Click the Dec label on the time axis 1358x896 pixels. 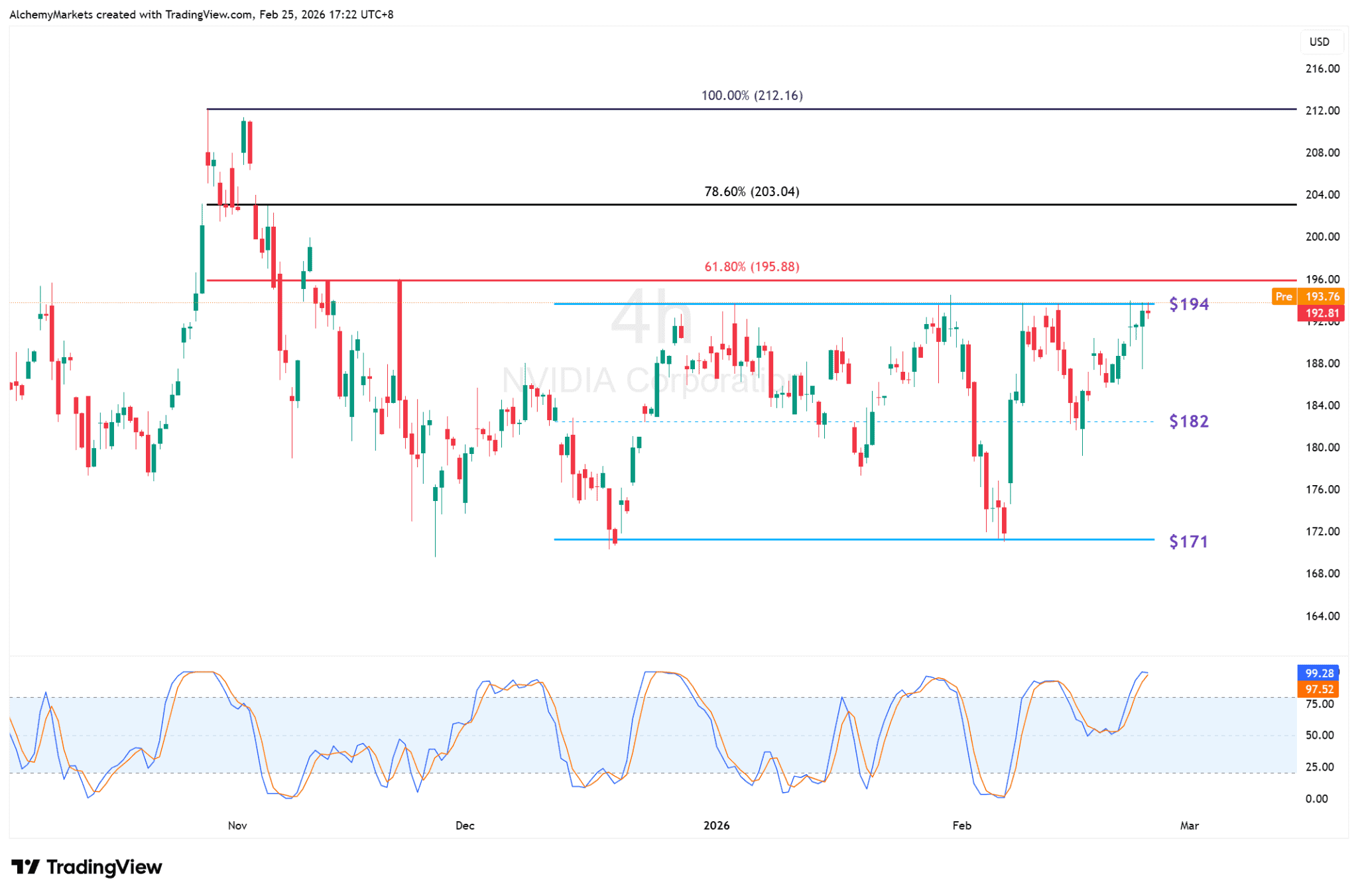(465, 826)
